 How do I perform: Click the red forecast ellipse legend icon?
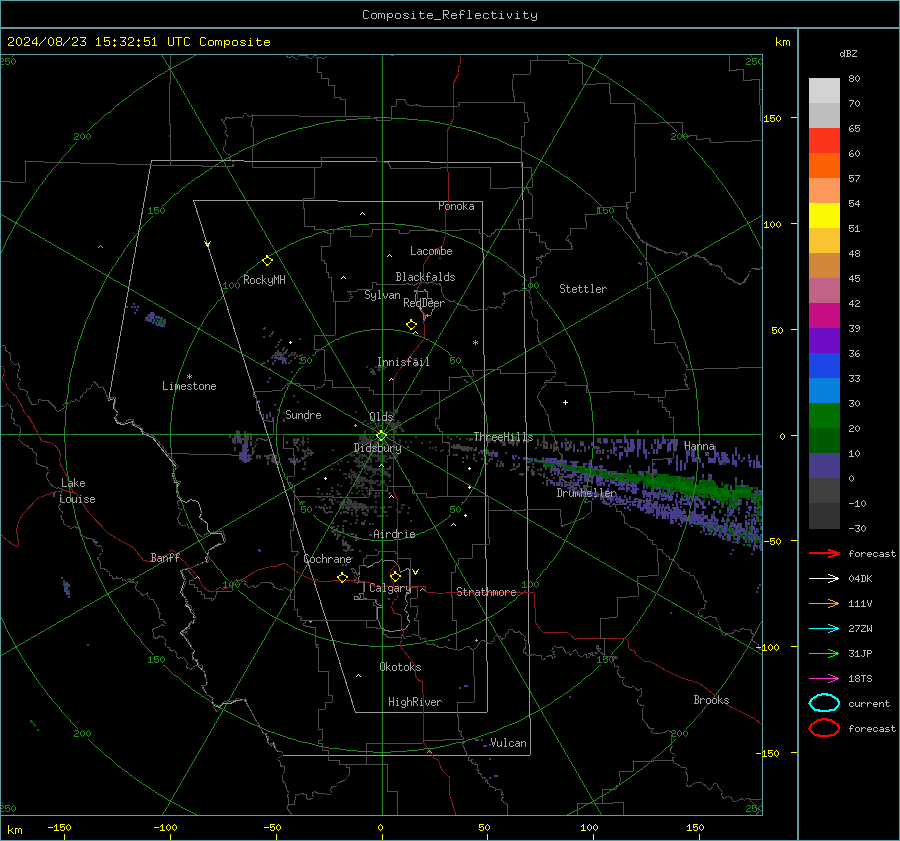click(824, 728)
